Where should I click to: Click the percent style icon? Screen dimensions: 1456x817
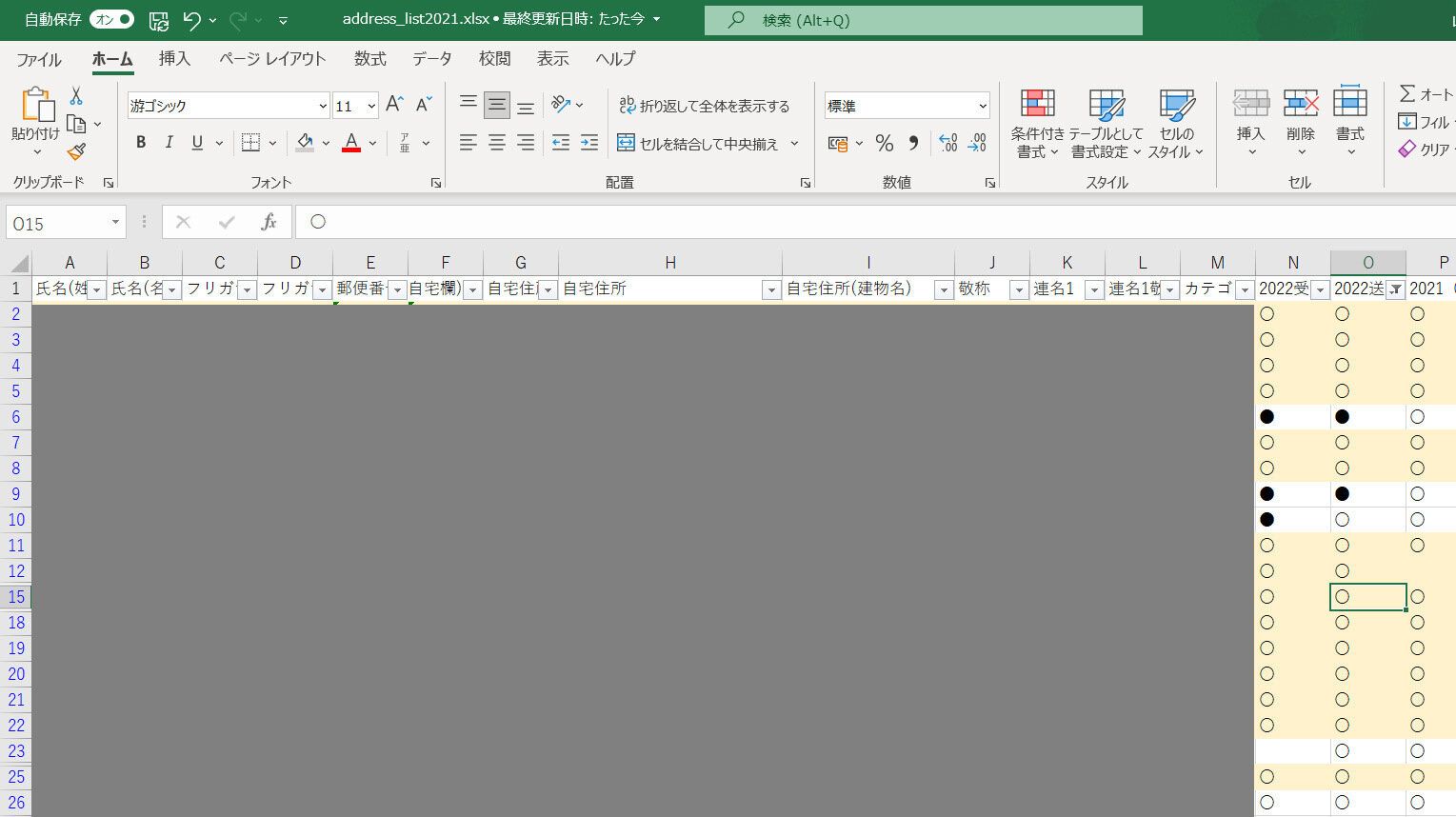pos(885,144)
